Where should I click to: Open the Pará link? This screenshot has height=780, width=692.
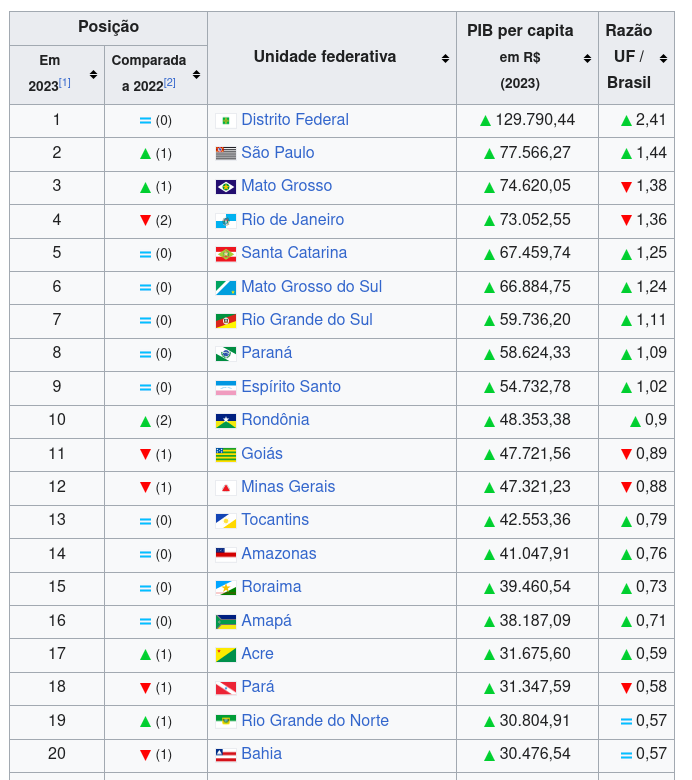tap(258, 687)
